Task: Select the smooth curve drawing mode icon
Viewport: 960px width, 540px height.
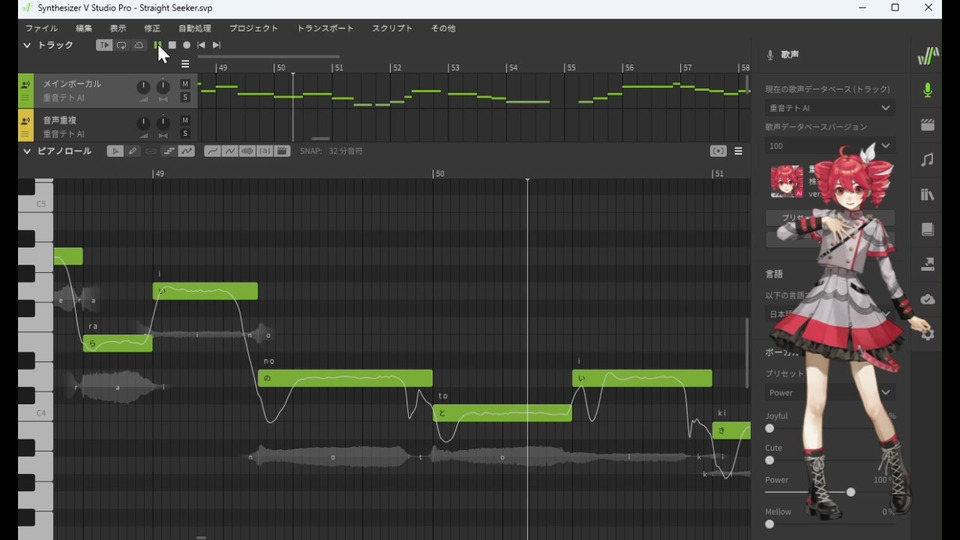Action: [212, 151]
